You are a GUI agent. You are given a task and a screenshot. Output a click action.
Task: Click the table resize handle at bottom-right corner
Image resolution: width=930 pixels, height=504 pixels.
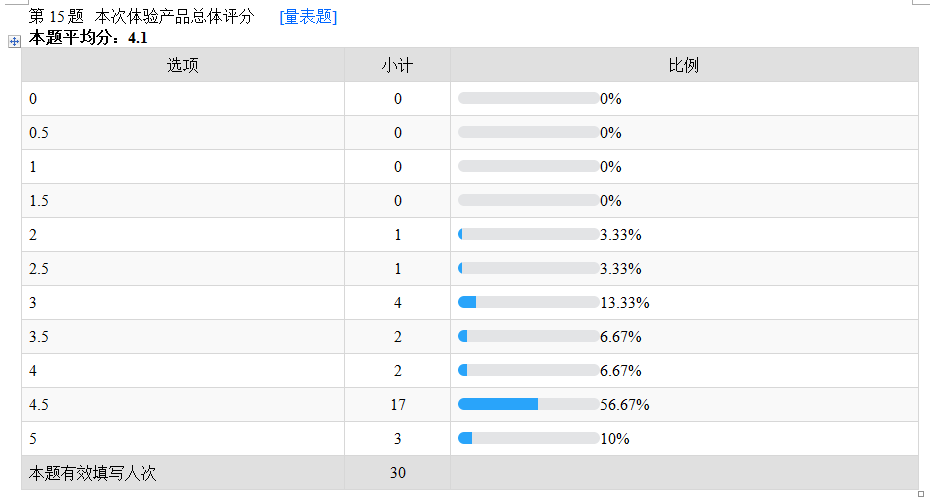click(921, 493)
